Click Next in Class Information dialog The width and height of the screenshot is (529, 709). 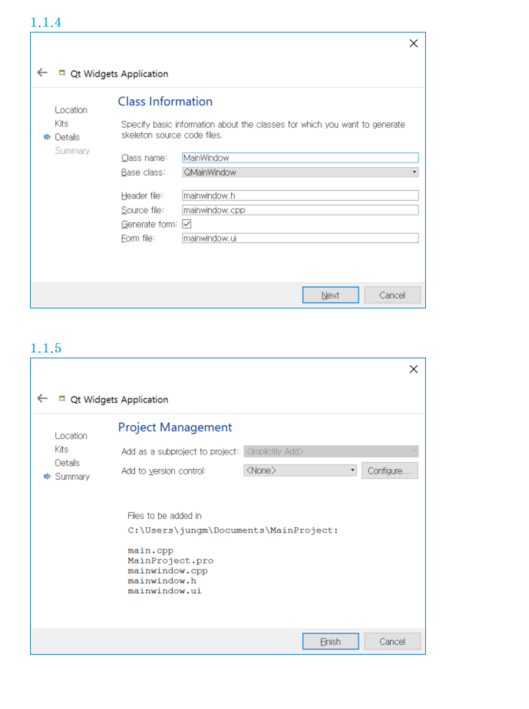tap(331, 295)
